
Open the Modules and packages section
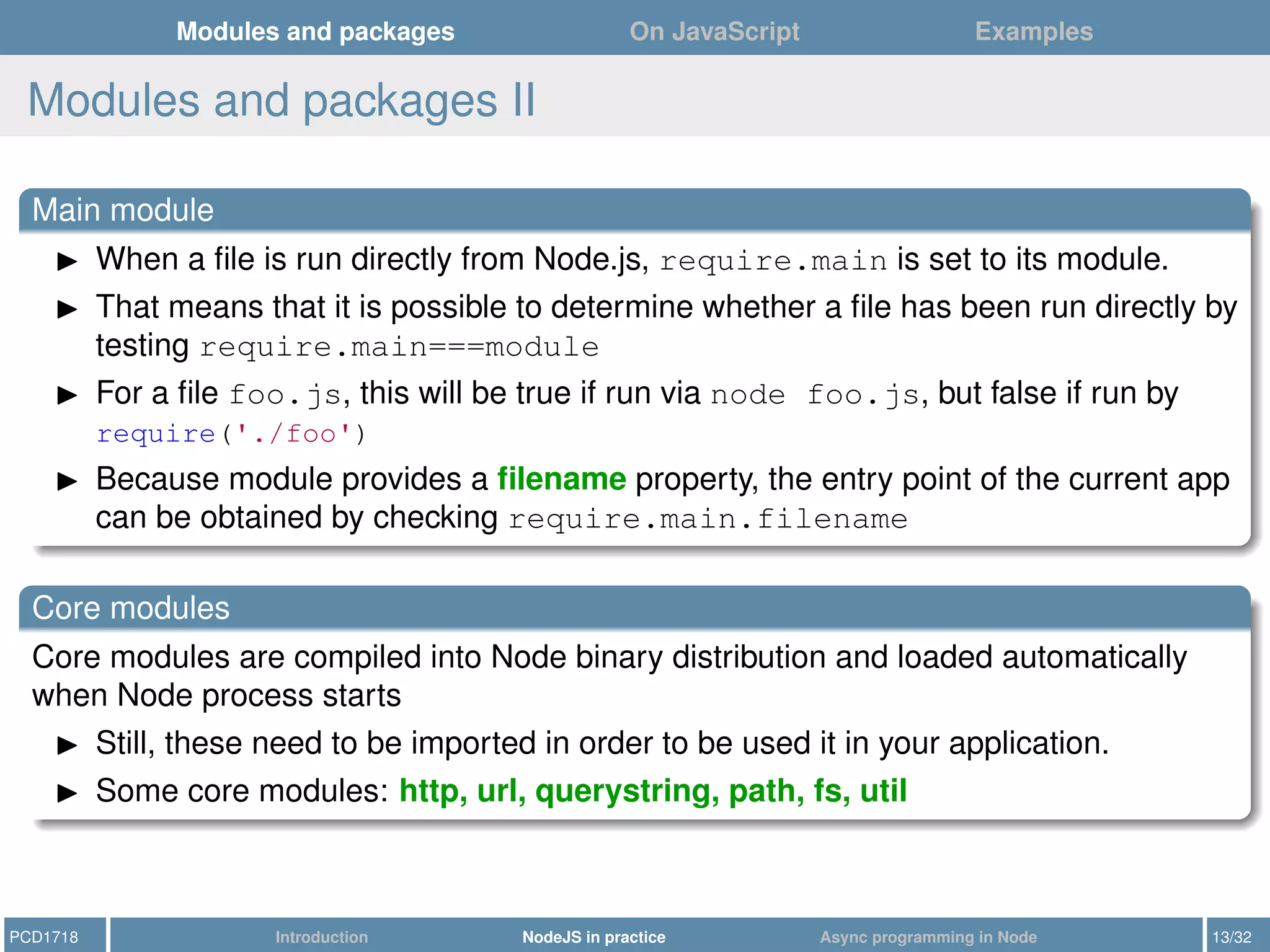[x=315, y=32]
